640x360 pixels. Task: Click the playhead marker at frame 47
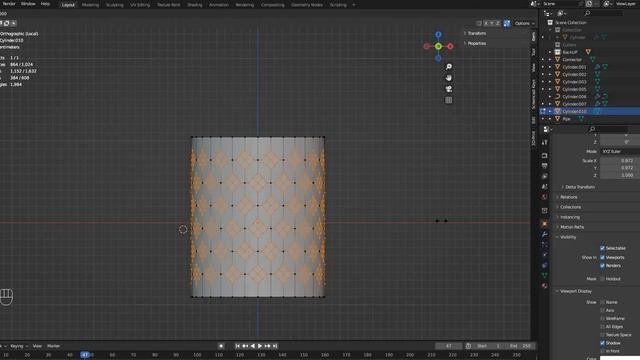(85, 355)
